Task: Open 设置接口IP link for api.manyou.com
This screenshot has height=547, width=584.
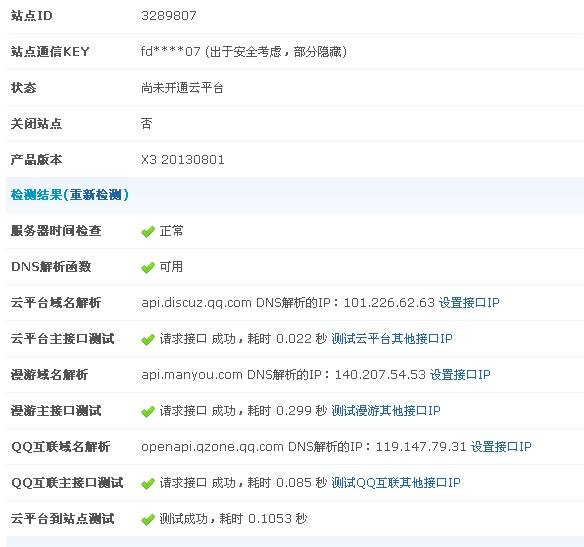Action: pos(460,374)
